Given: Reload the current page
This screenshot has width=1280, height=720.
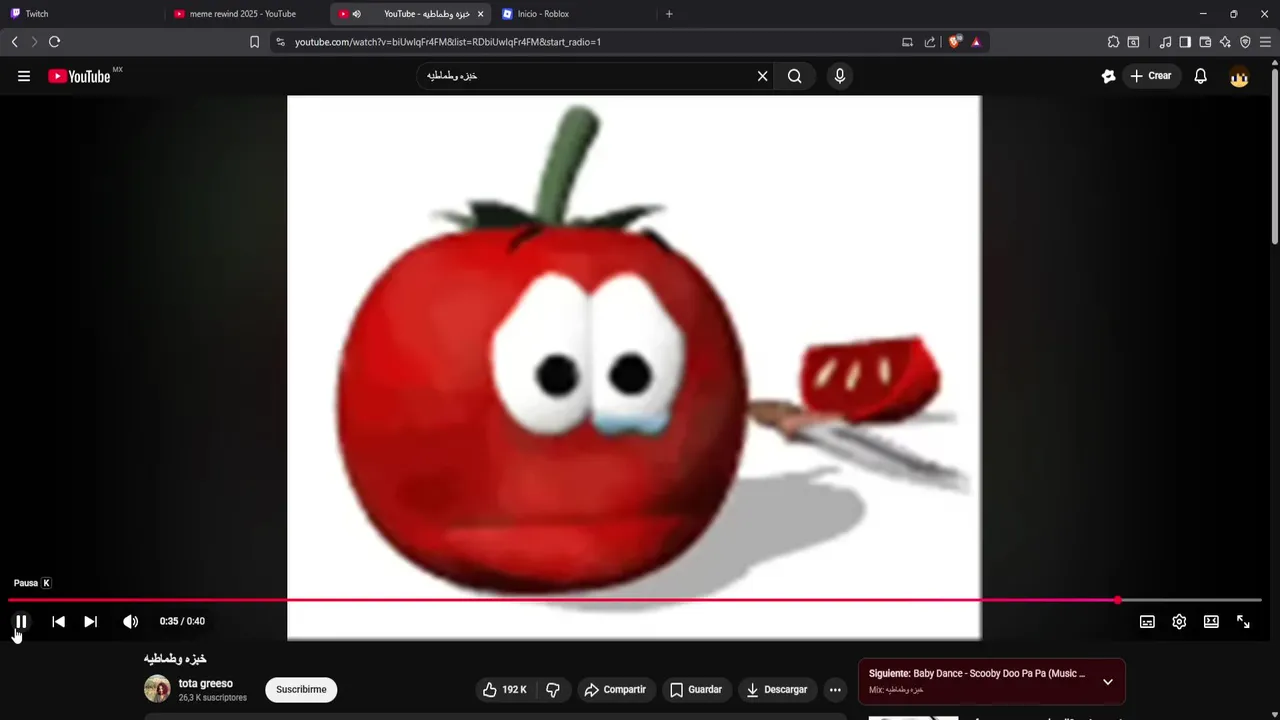Looking at the screenshot, I should pos(54,42).
